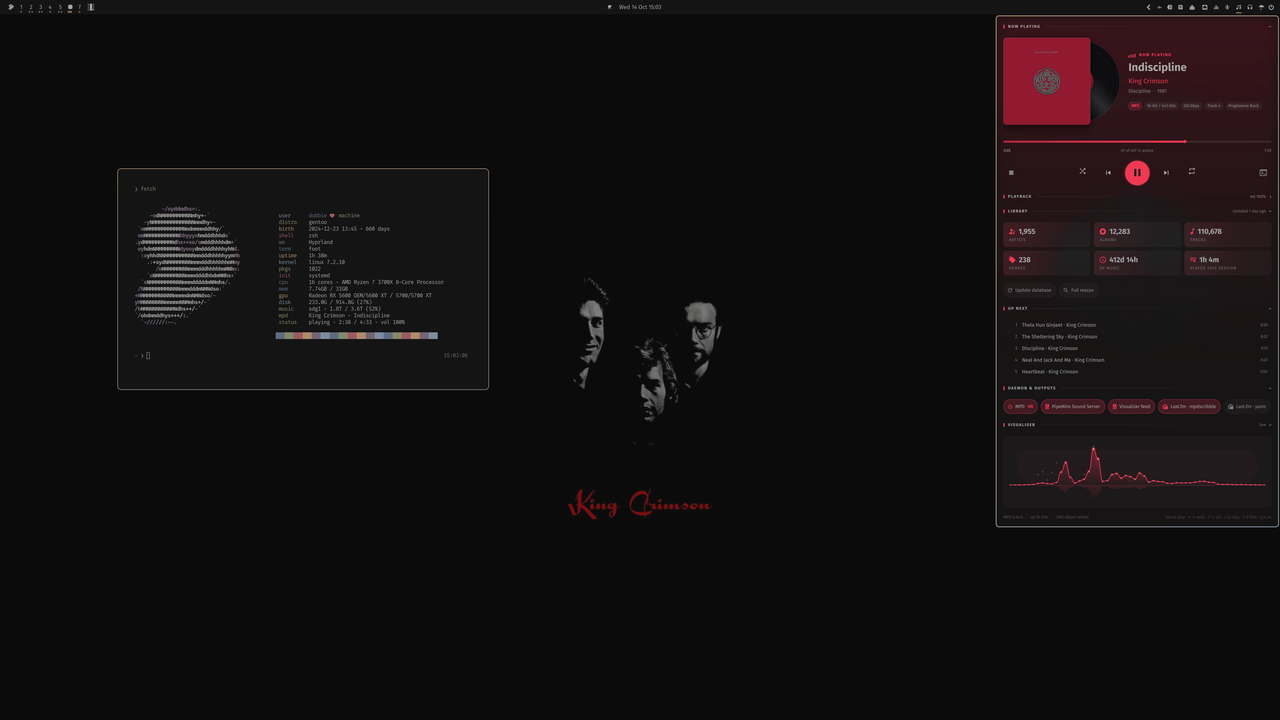Click the power icon in the top bar
The width and height of the screenshot is (1280, 720).
tap(1271, 7)
